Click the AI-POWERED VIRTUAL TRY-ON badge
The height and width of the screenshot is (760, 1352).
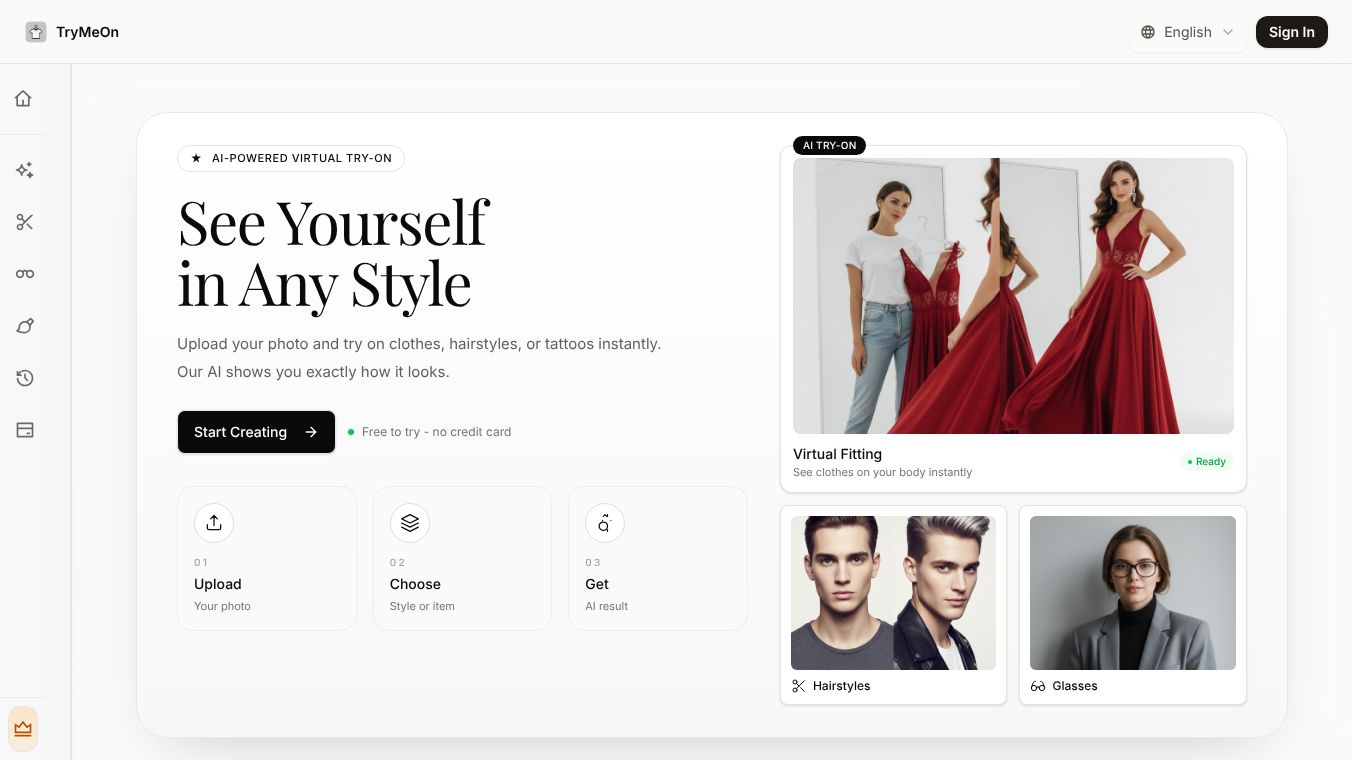(x=291, y=158)
